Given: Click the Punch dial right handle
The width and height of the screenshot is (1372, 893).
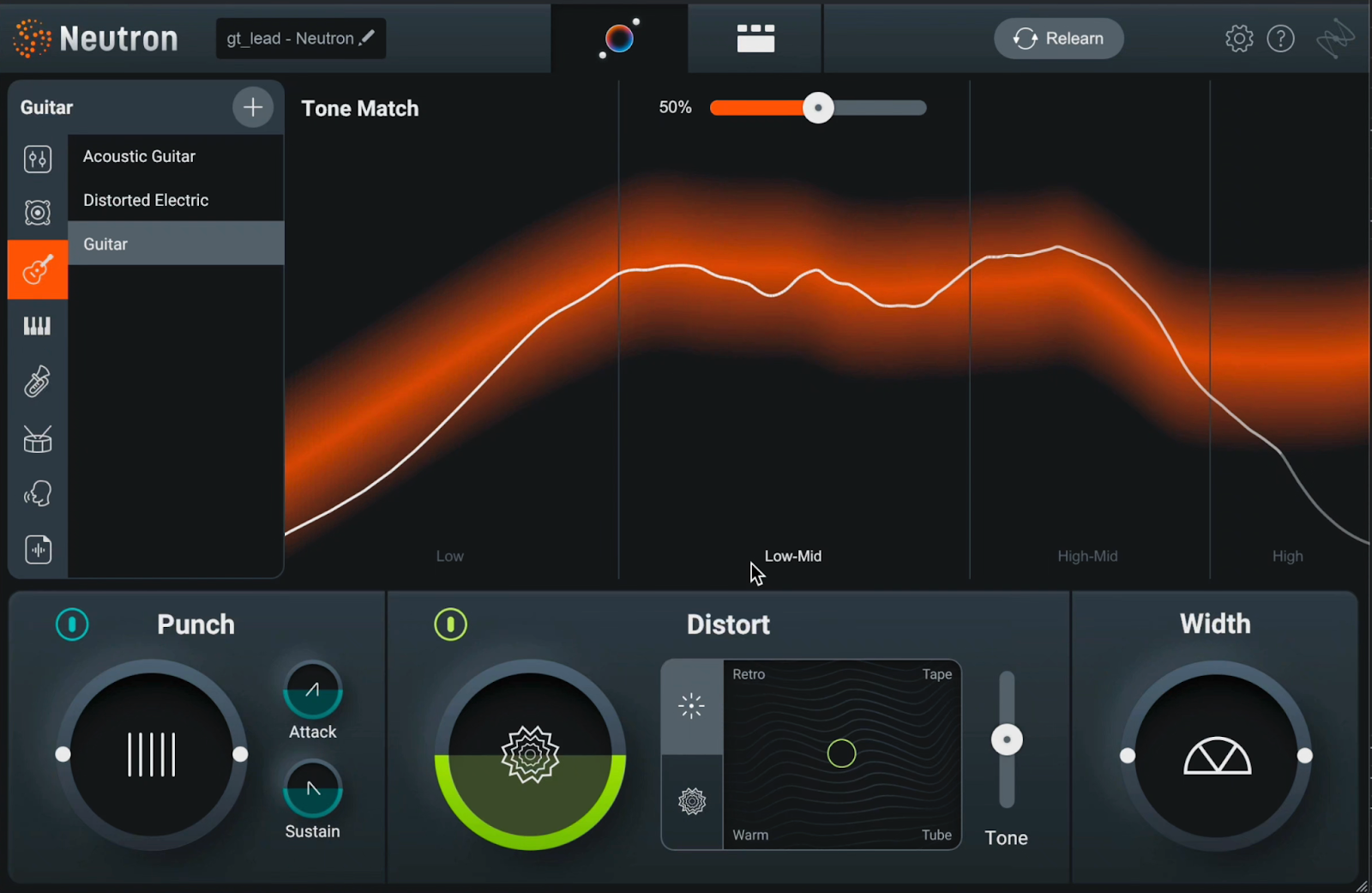Looking at the screenshot, I should pyautogui.click(x=241, y=754).
